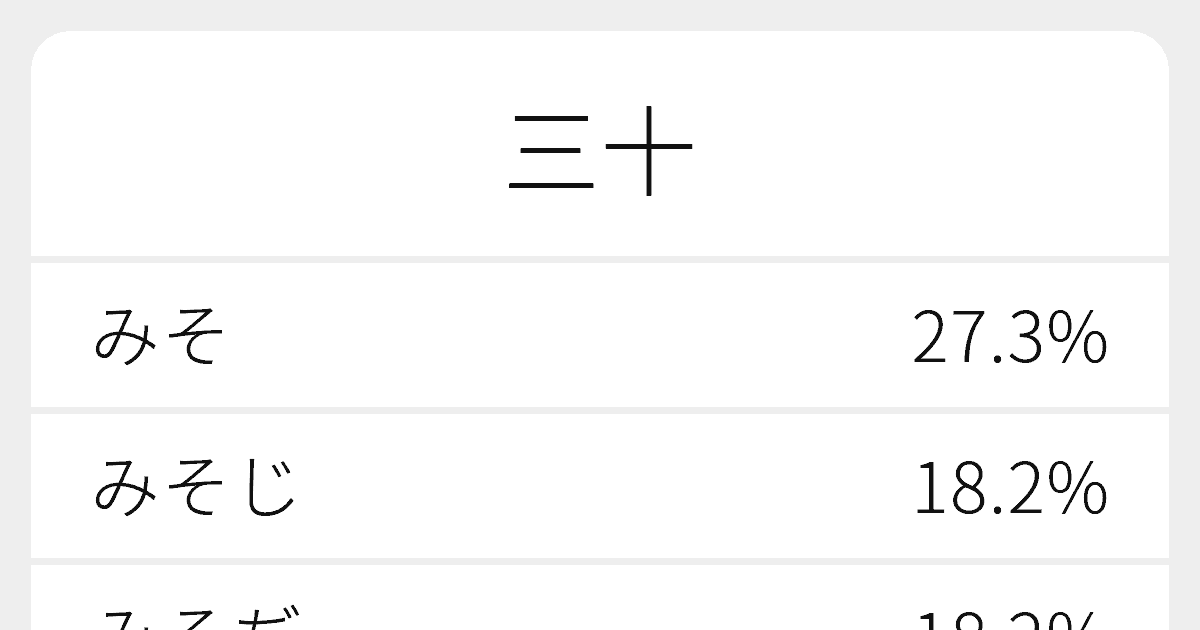
Task: Select the みそじ reading label
Action: 196,488
